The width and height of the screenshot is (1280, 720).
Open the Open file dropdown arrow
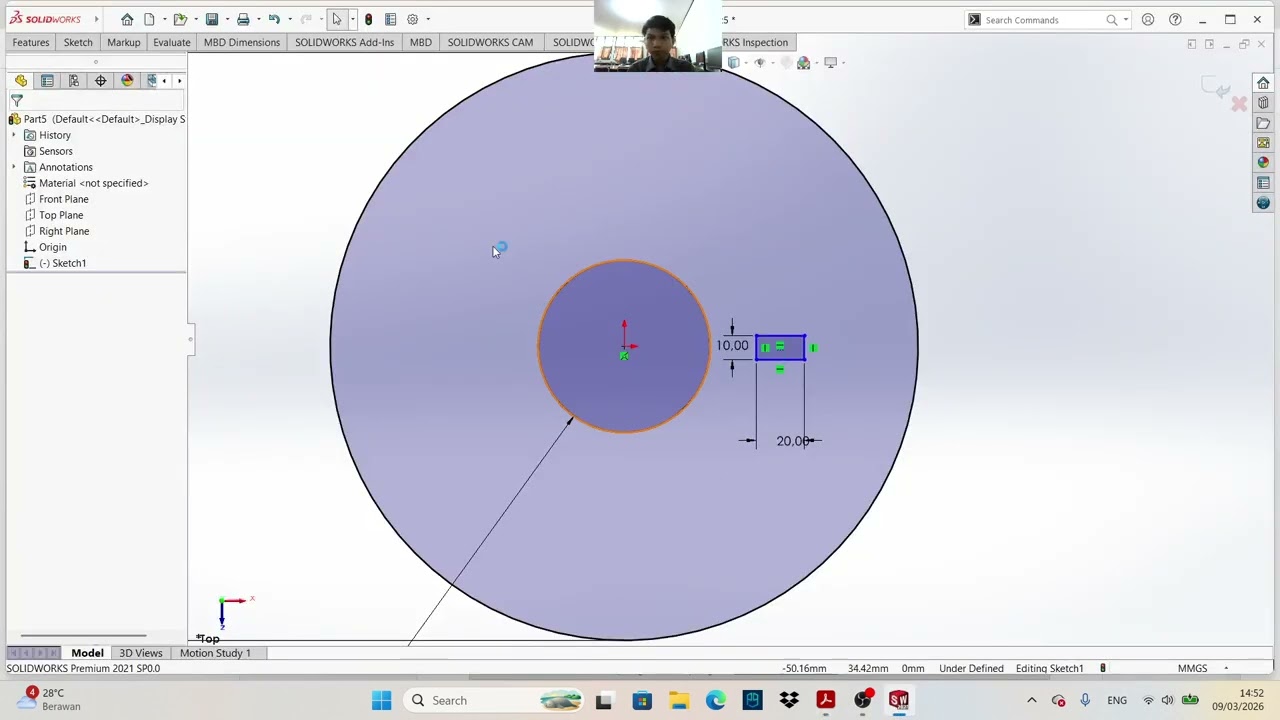click(194, 19)
